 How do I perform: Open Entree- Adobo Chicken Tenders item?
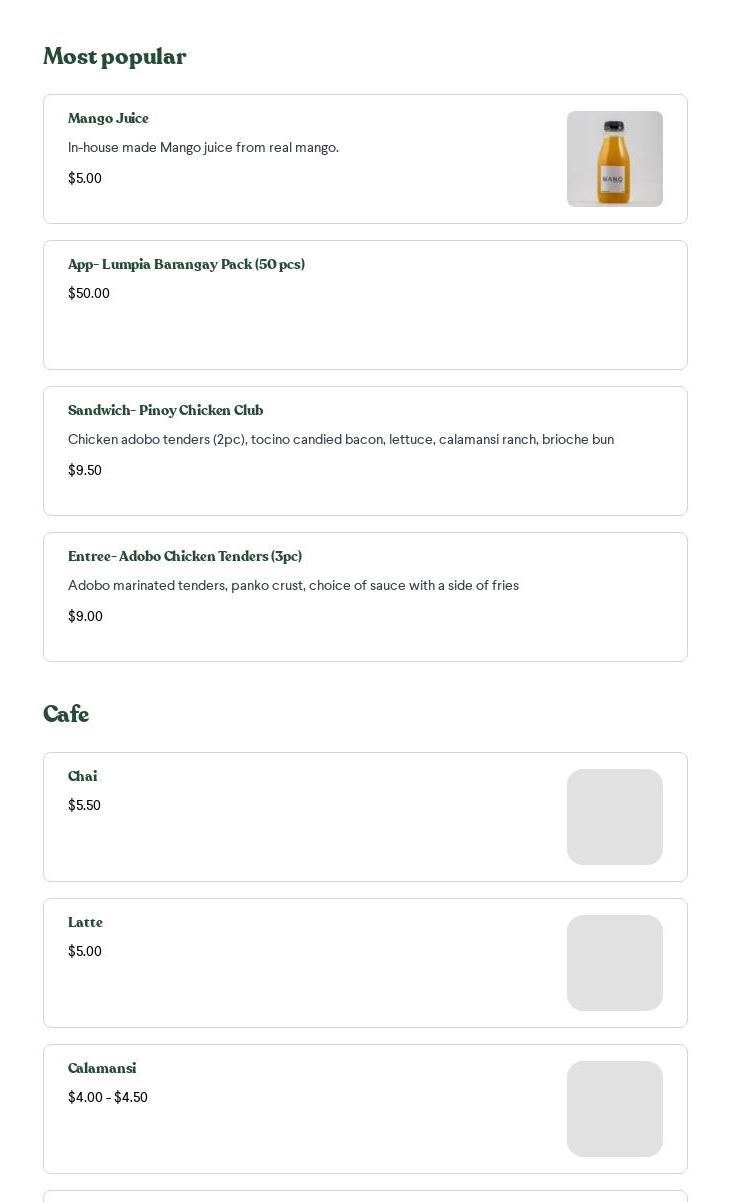coord(184,556)
